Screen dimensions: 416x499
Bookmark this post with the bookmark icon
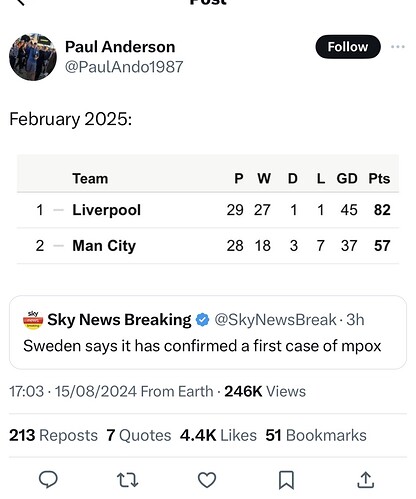coord(286,480)
